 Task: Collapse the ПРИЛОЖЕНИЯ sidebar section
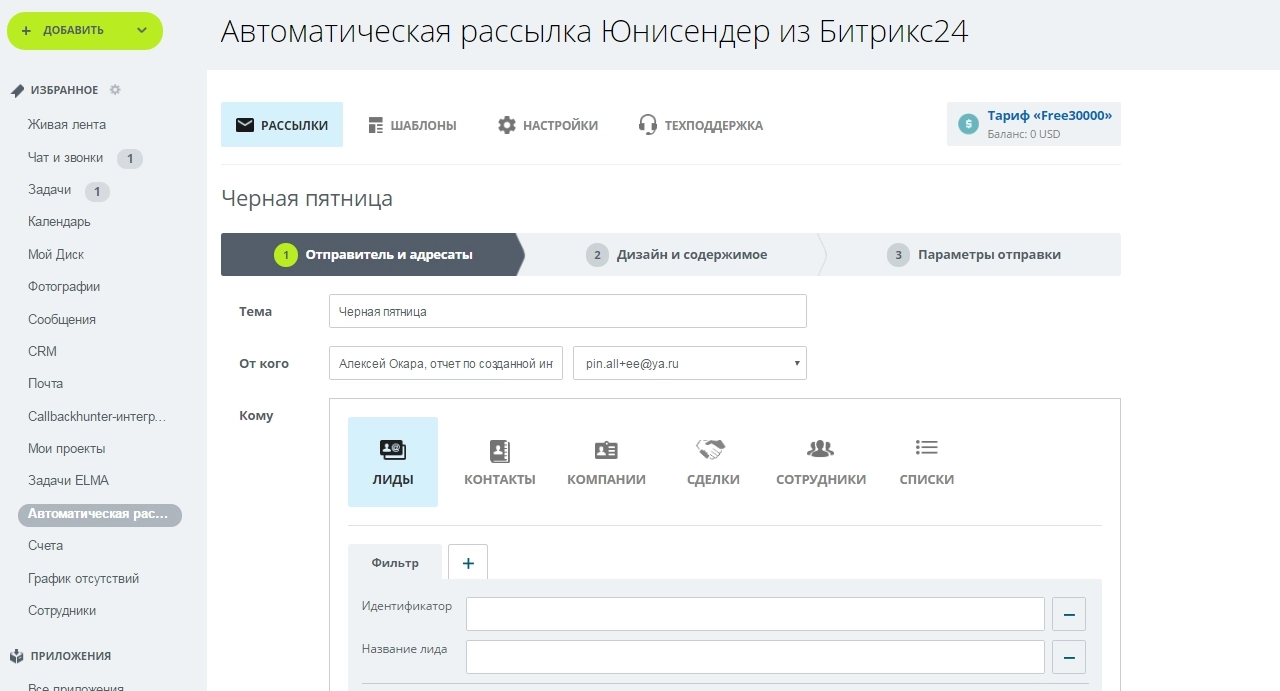click(70, 656)
